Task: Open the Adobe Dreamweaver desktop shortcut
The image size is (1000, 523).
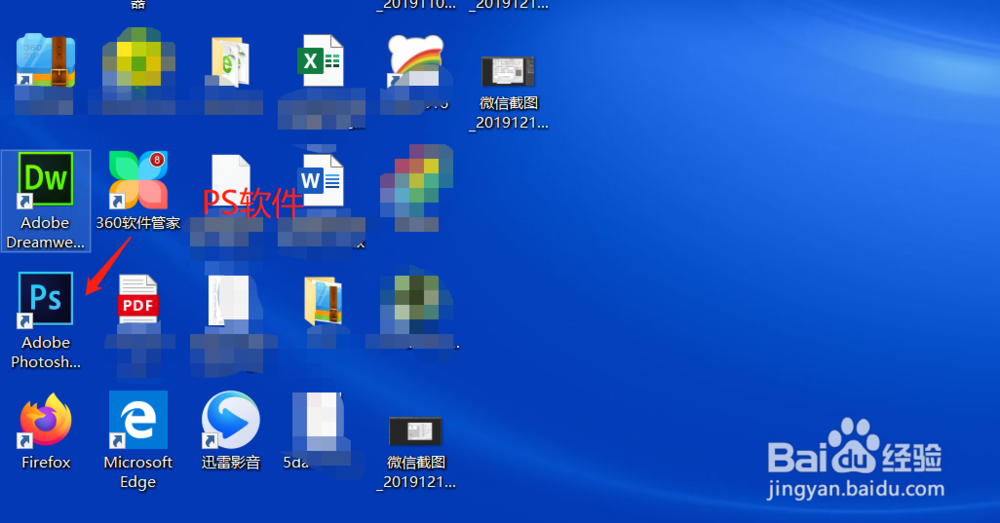Action: click(x=45, y=180)
